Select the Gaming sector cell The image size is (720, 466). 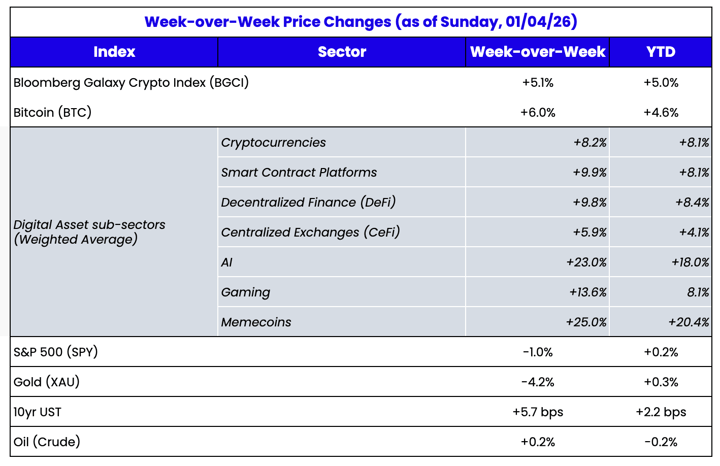coord(246,292)
